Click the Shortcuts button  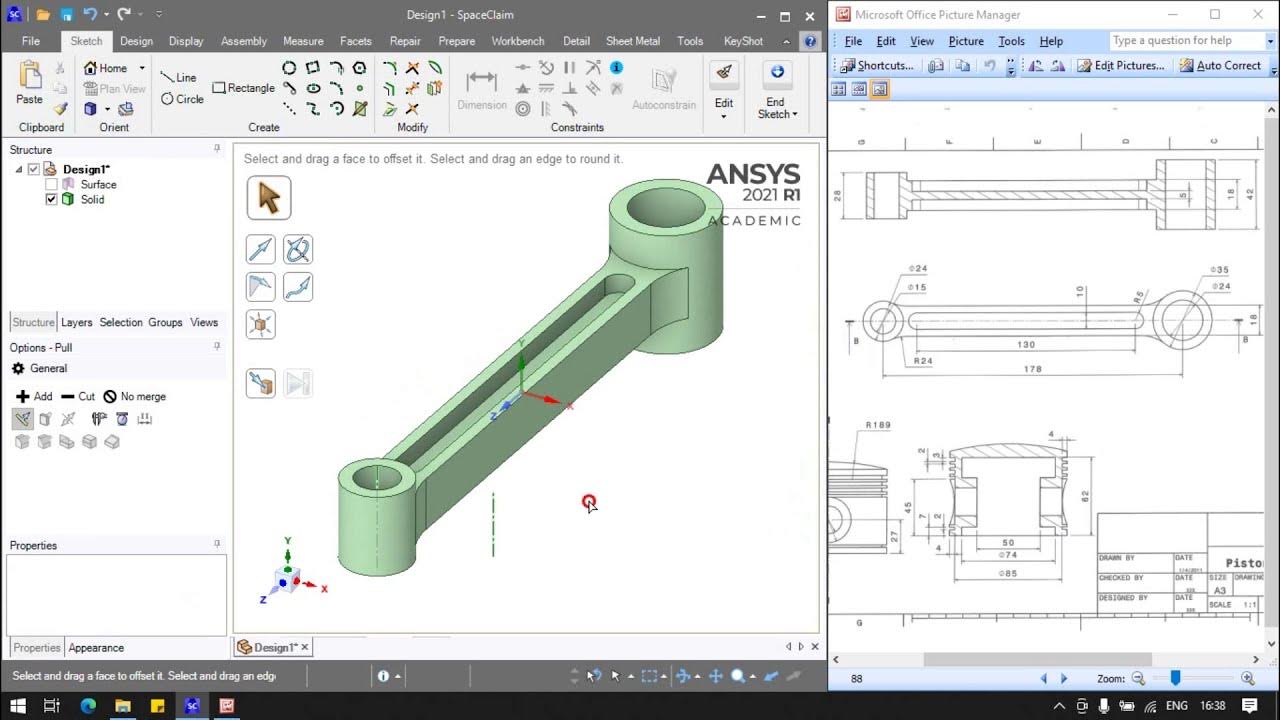click(876, 65)
